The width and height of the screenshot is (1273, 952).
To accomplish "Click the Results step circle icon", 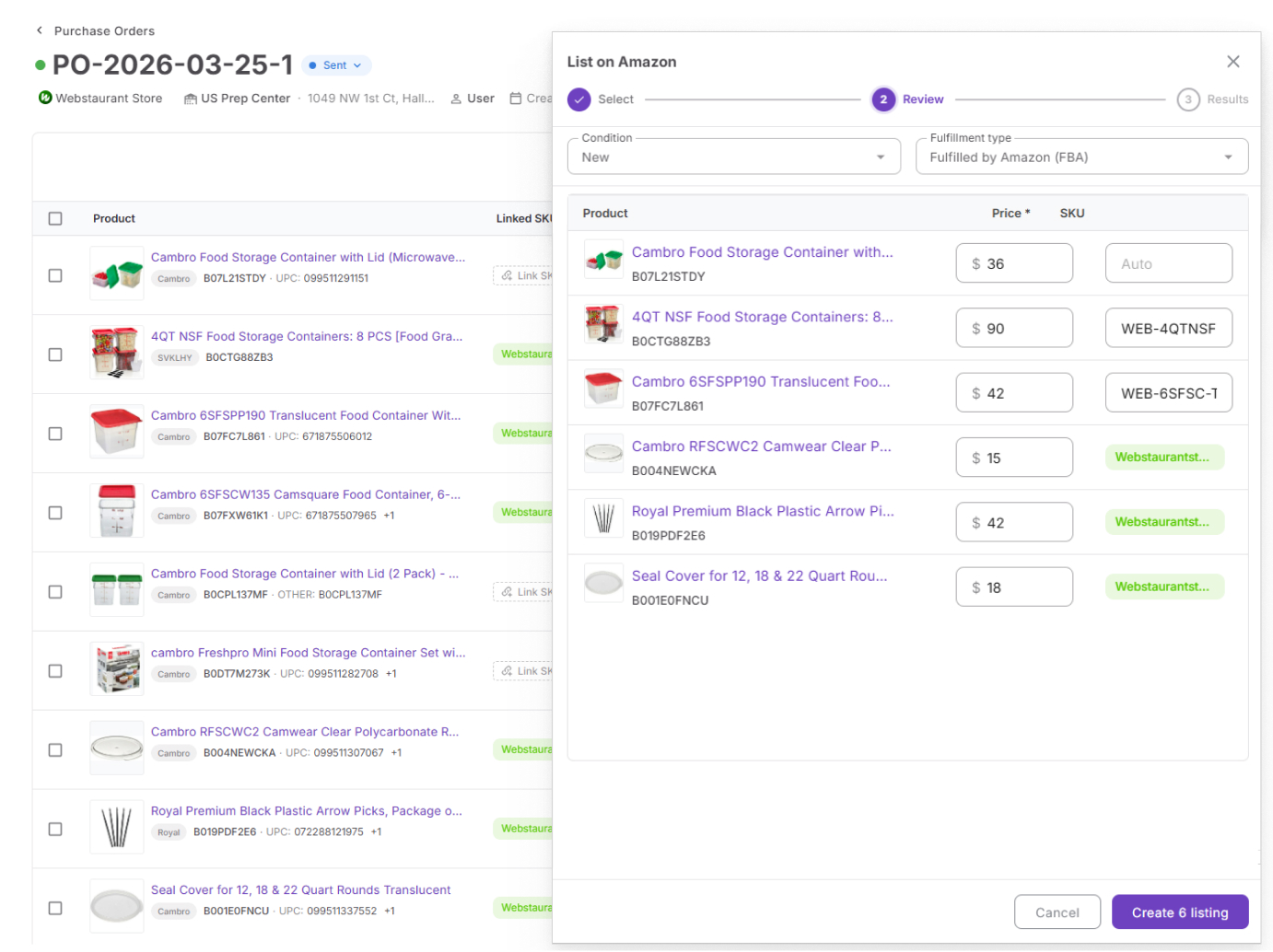I will click(1188, 99).
